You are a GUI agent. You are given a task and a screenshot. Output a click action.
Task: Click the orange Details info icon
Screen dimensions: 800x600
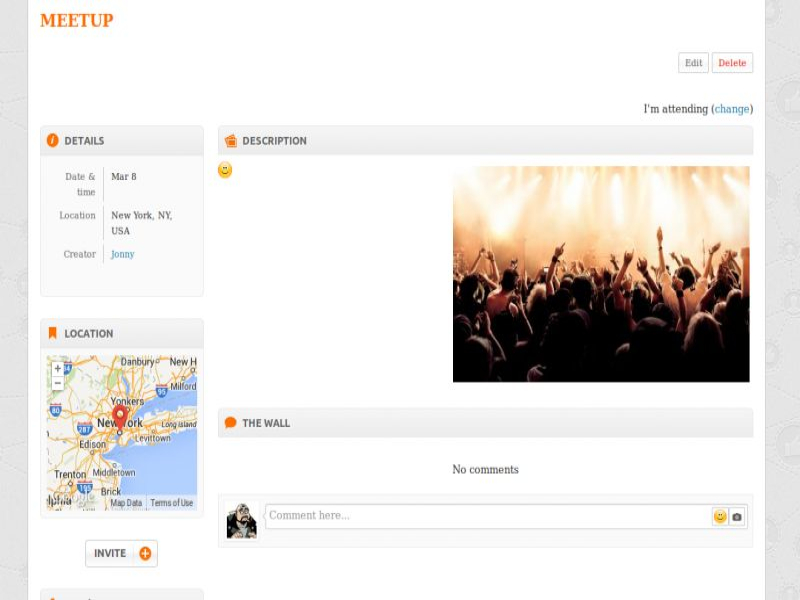point(53,141)
